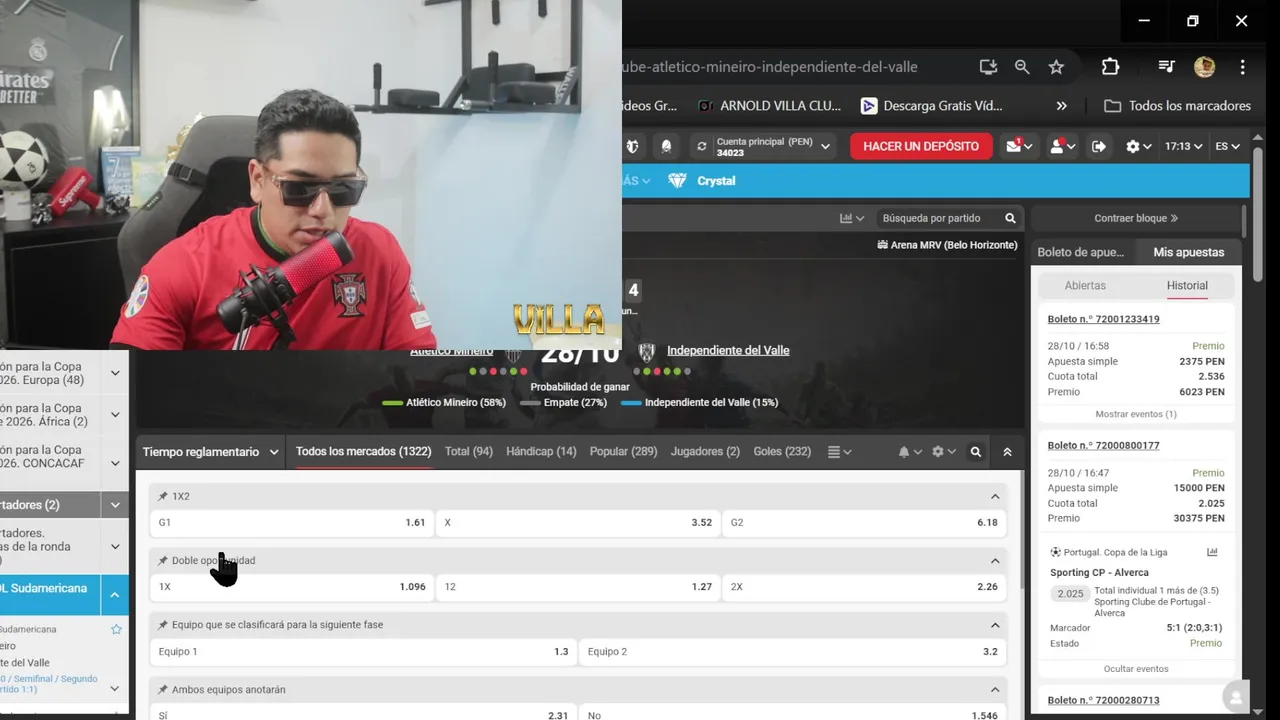Open the Chrome profile avatar

point(1204,67)
